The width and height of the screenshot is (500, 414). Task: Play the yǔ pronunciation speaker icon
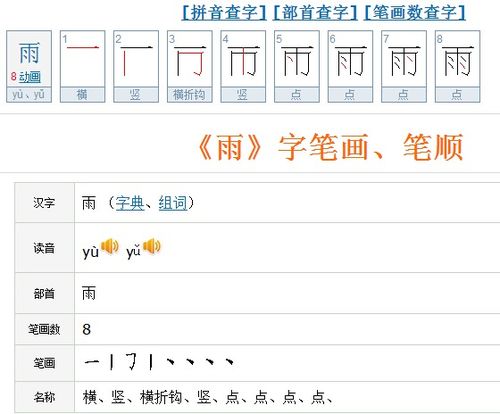point(152,247)
